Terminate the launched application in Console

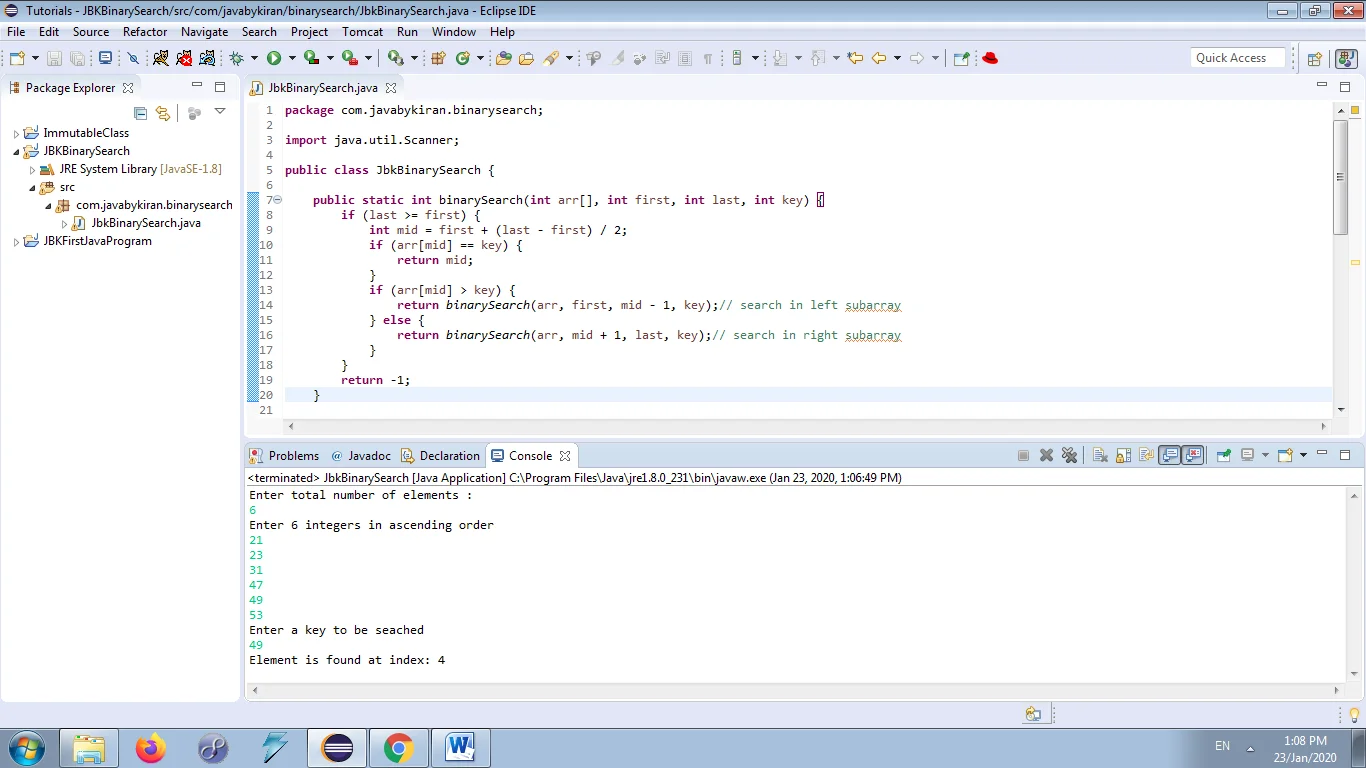[x=1022, y=455]
